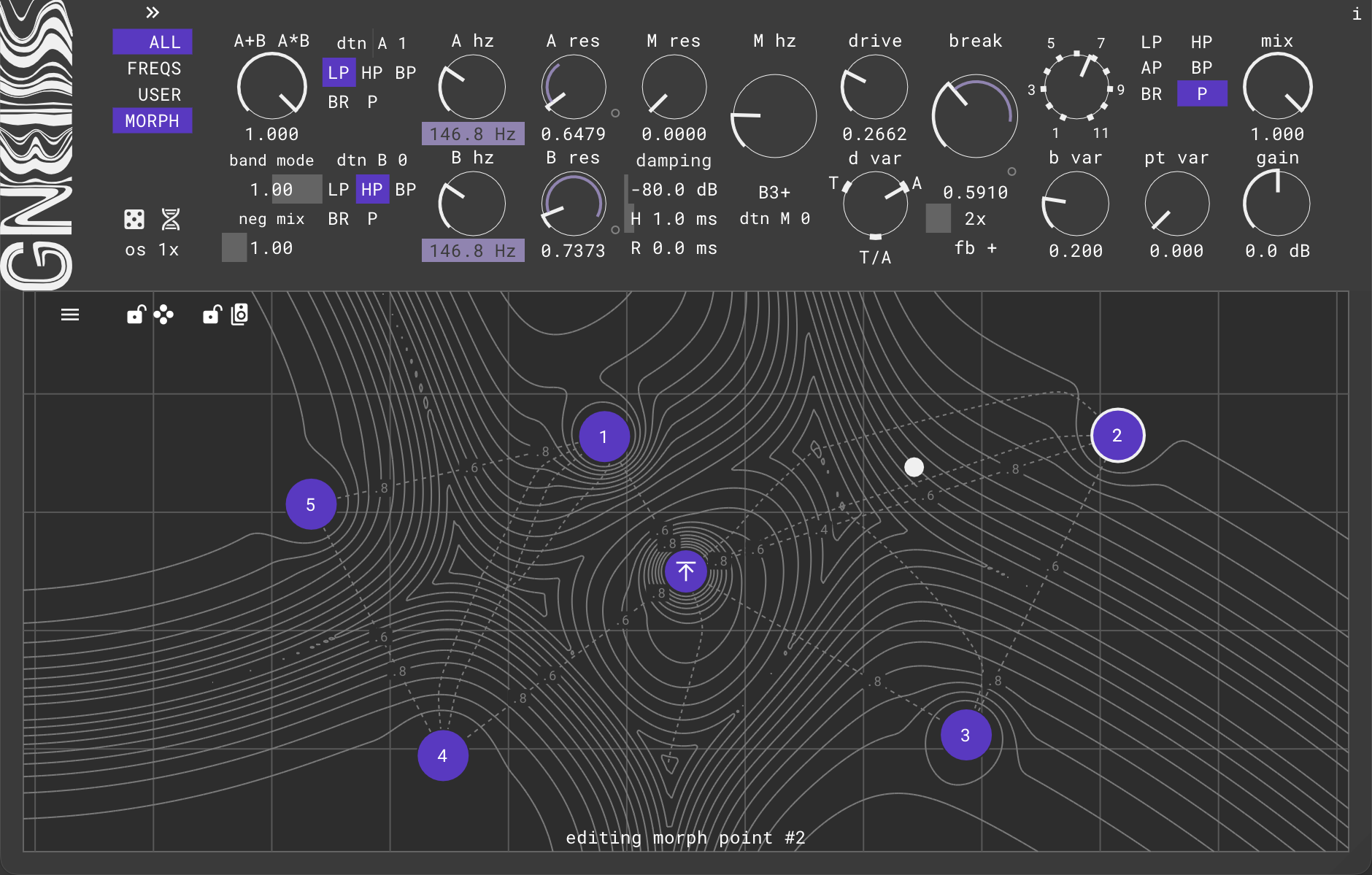Click the damping -80.0 dB value
Viewport: 1372px width, 875px height.
click(674, 189)
